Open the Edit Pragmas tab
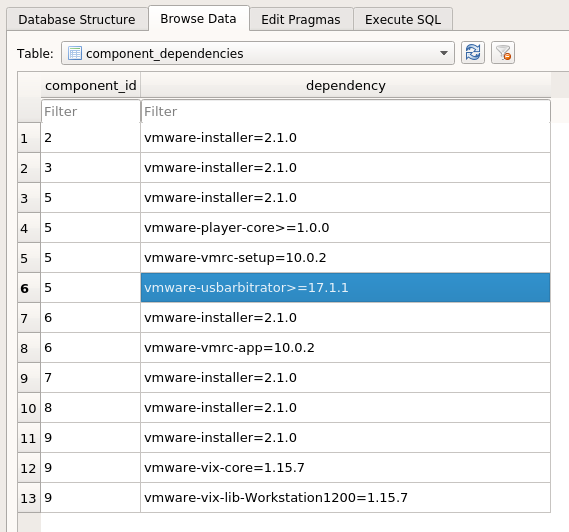Image resolution: width=569 pixels, height=532 pixels. click(301, 20)
